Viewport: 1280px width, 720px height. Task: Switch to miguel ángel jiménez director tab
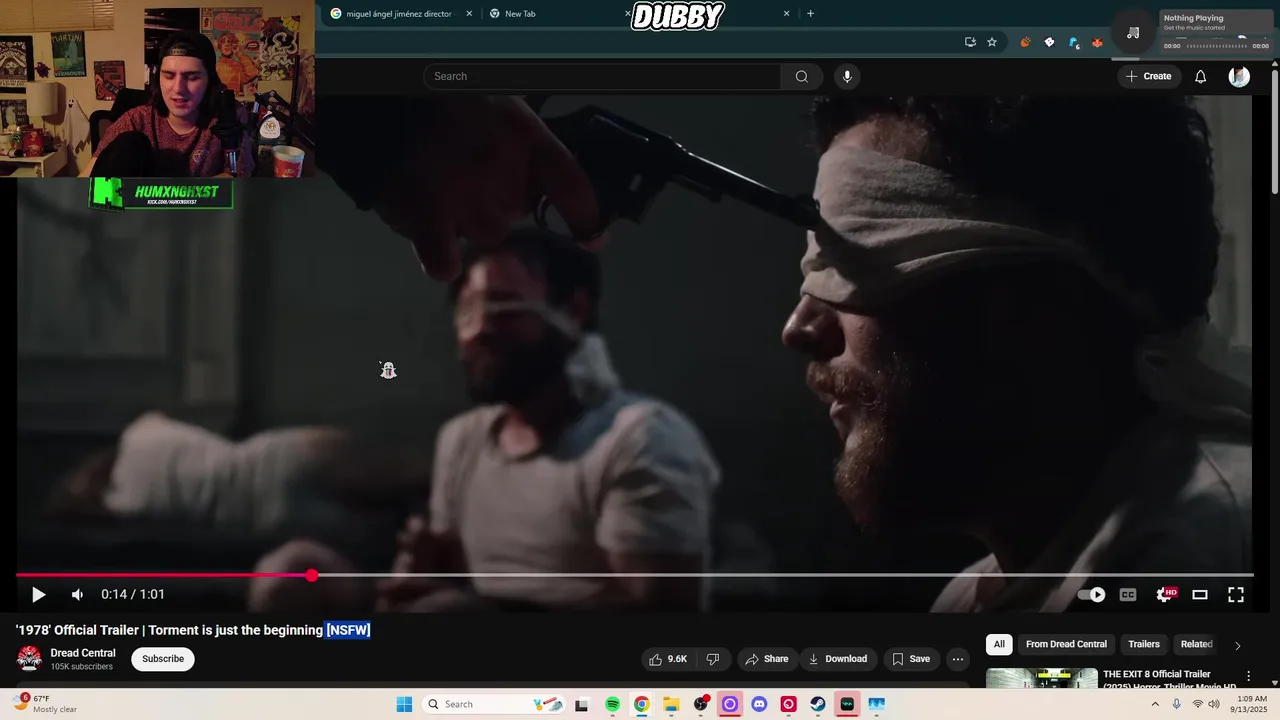(x=400, y=14)
